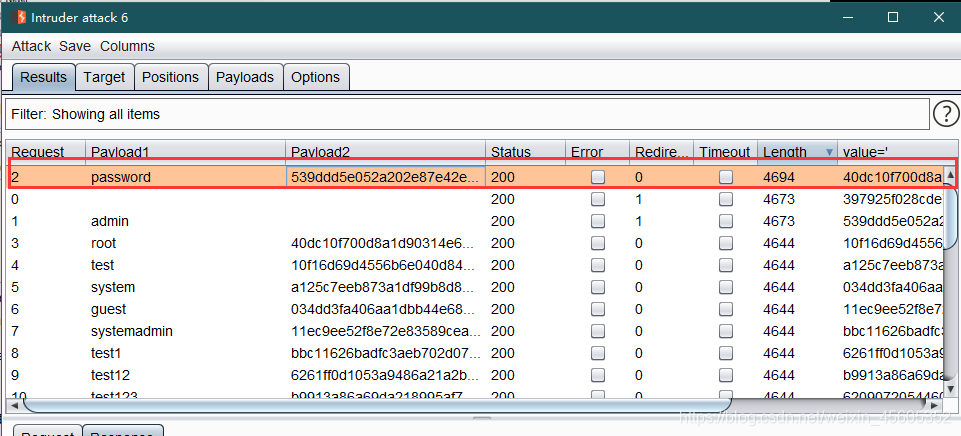Viewport: 961px width, 436px height.
Task: Click the request 0 row number
Action: [x=15, y=199]
